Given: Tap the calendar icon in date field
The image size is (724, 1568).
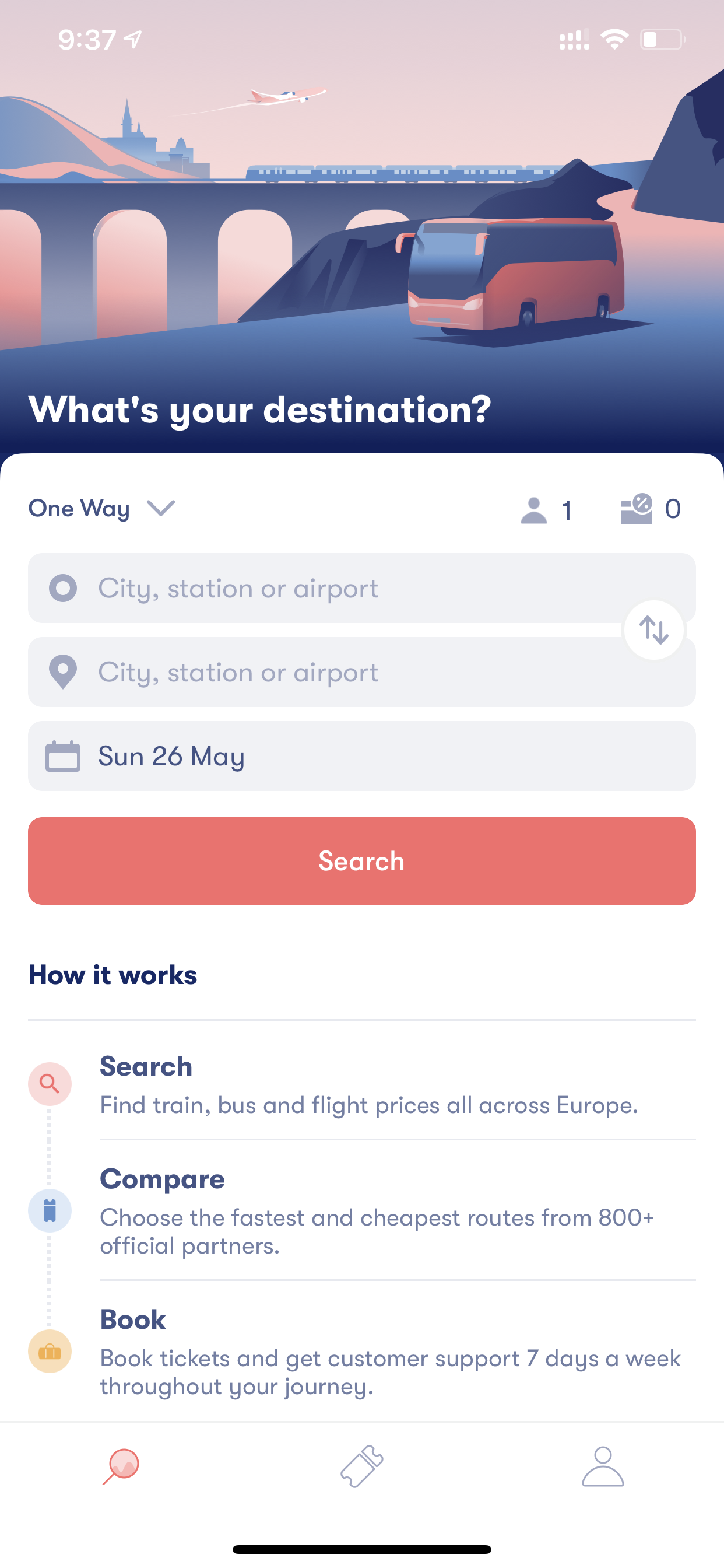Looking at the screenshot, I should point(64,756).
